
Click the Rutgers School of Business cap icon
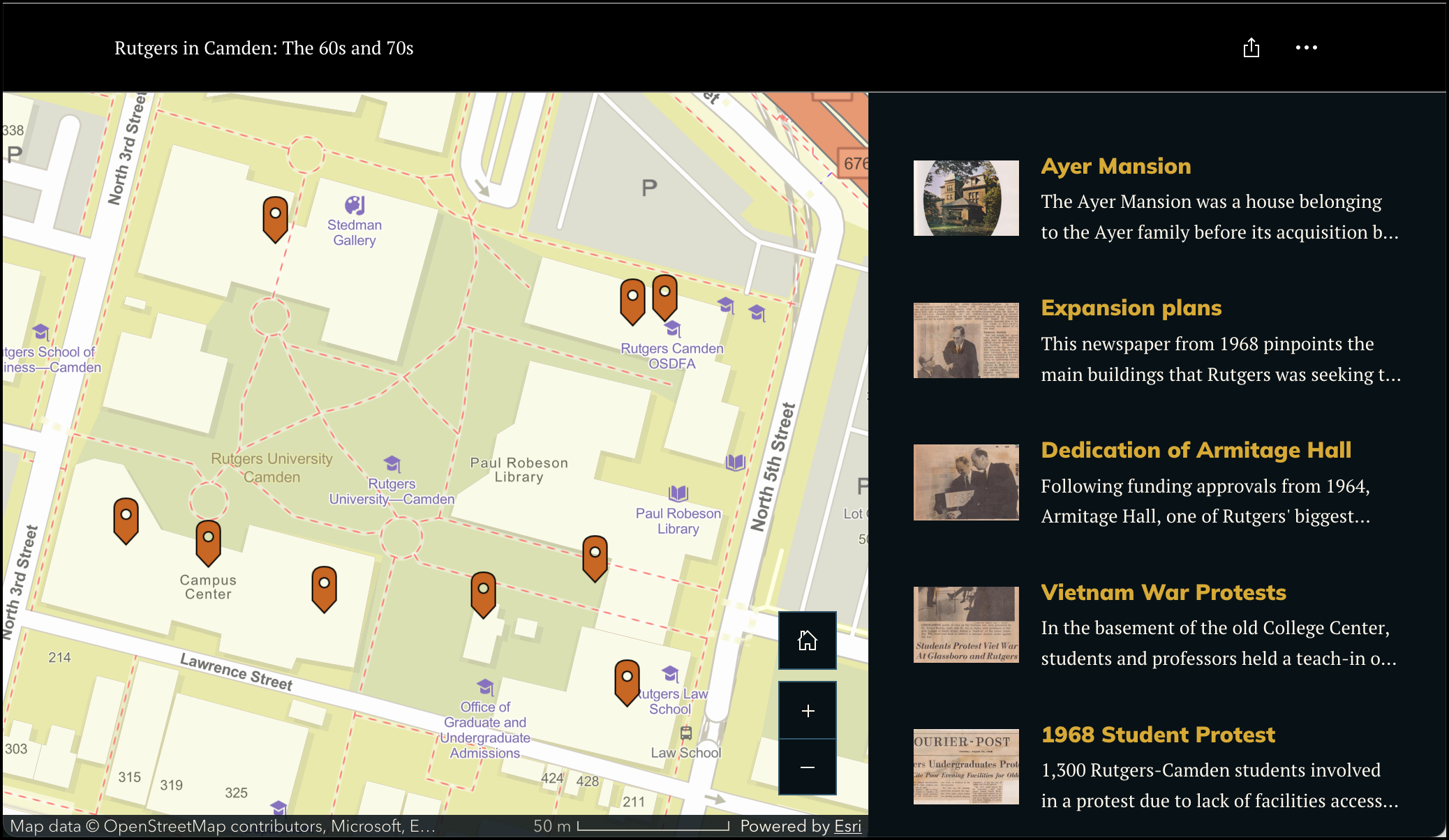(x=41, y=331)
